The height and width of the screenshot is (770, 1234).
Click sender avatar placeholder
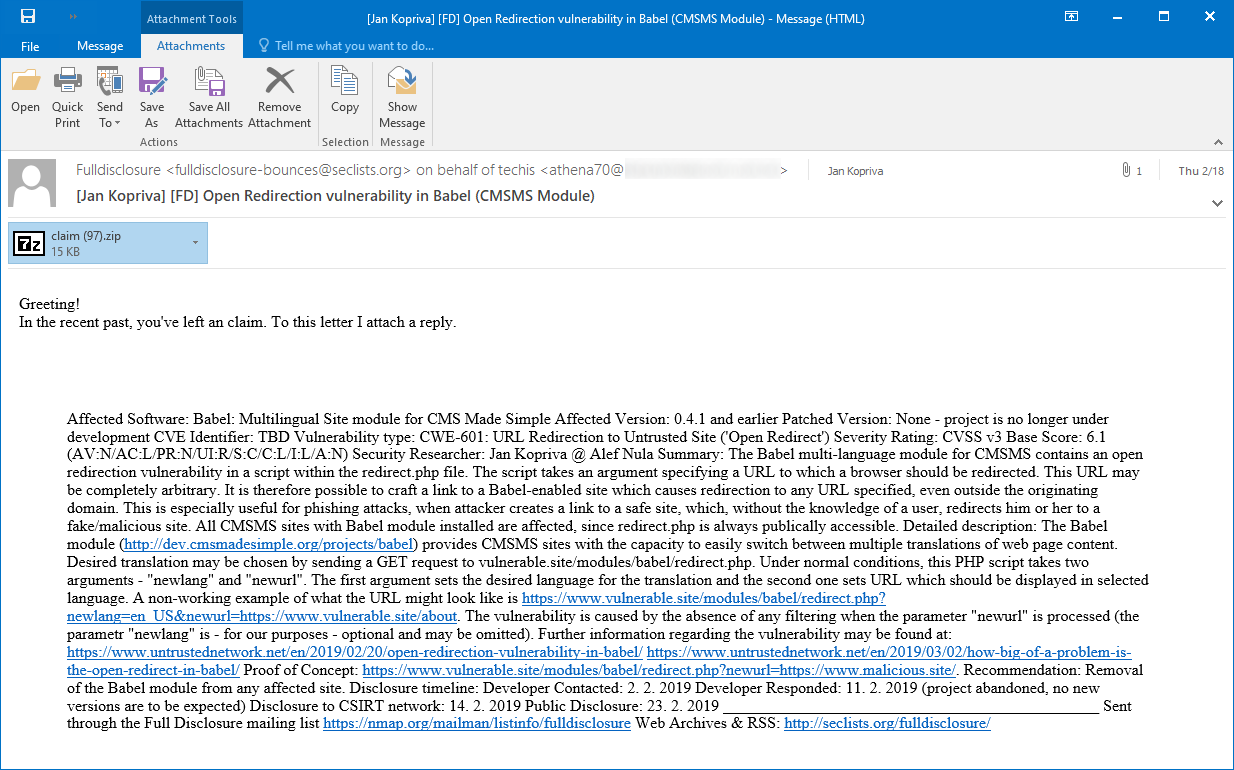32,183
